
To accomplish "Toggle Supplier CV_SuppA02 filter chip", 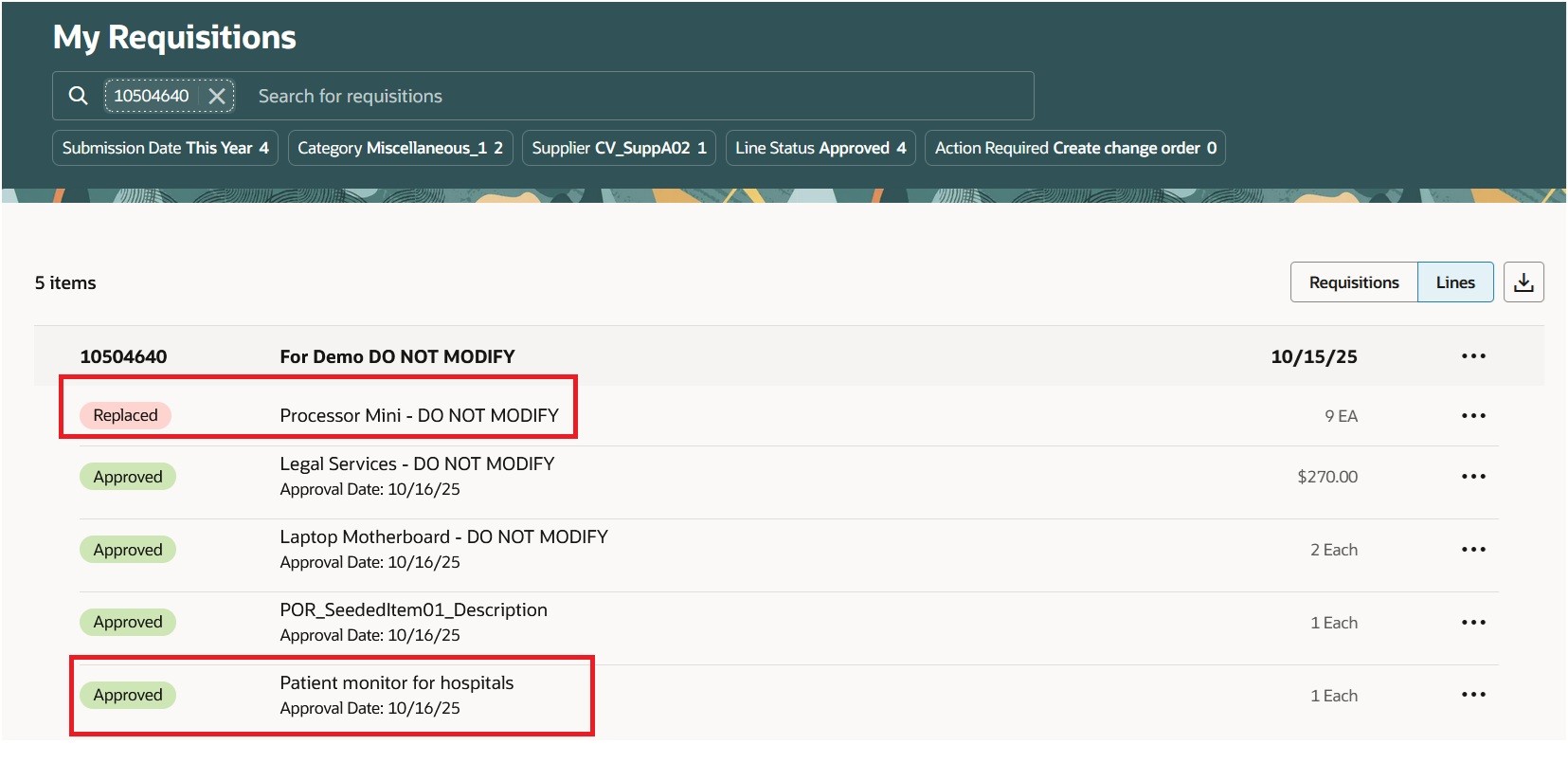I will 619,148.
